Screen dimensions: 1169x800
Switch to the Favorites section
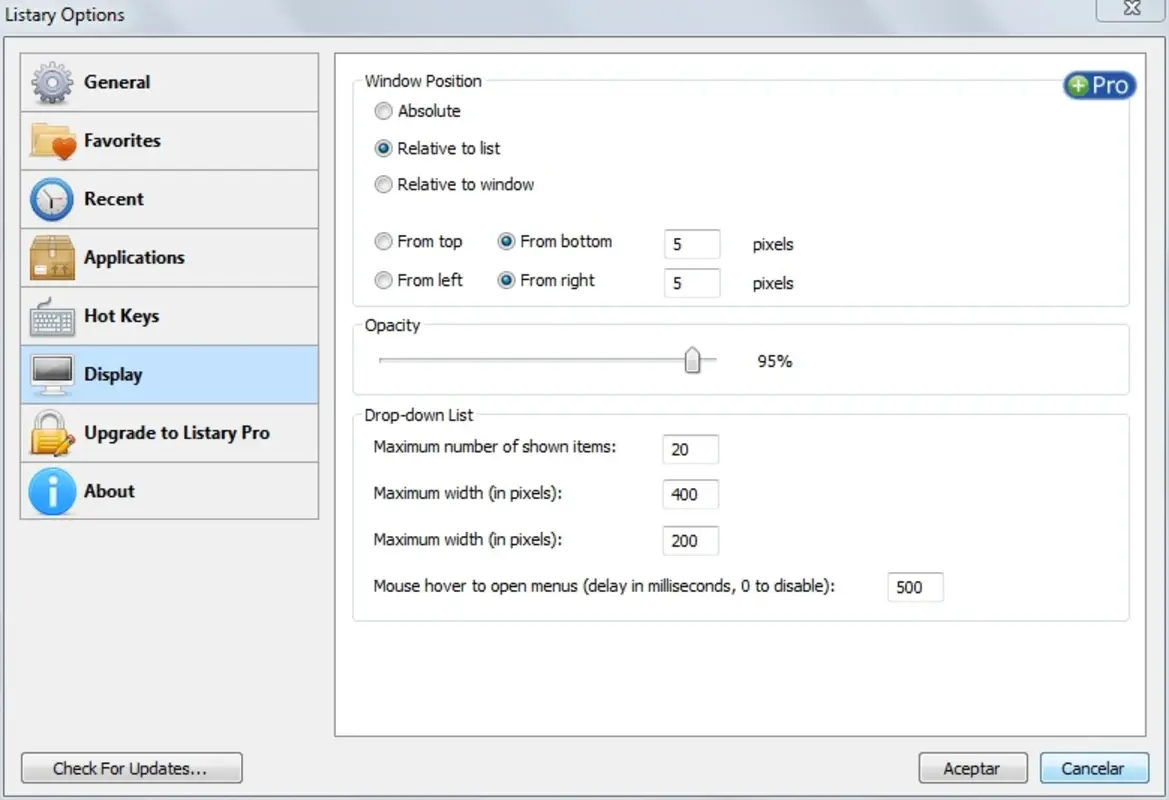125,140
